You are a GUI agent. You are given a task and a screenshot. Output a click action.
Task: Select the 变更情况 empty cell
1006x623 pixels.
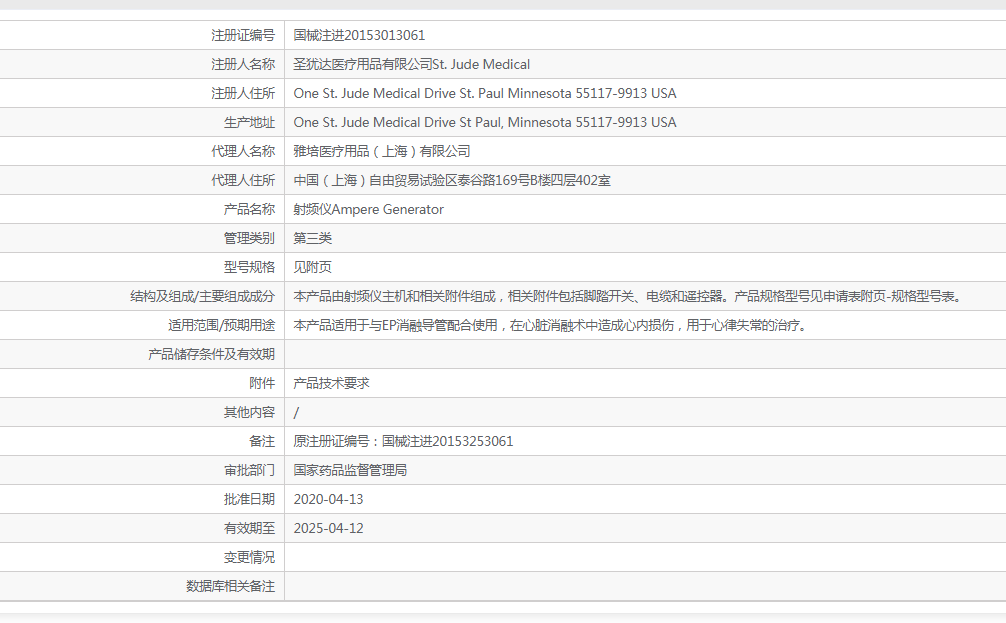coord(500,557)
